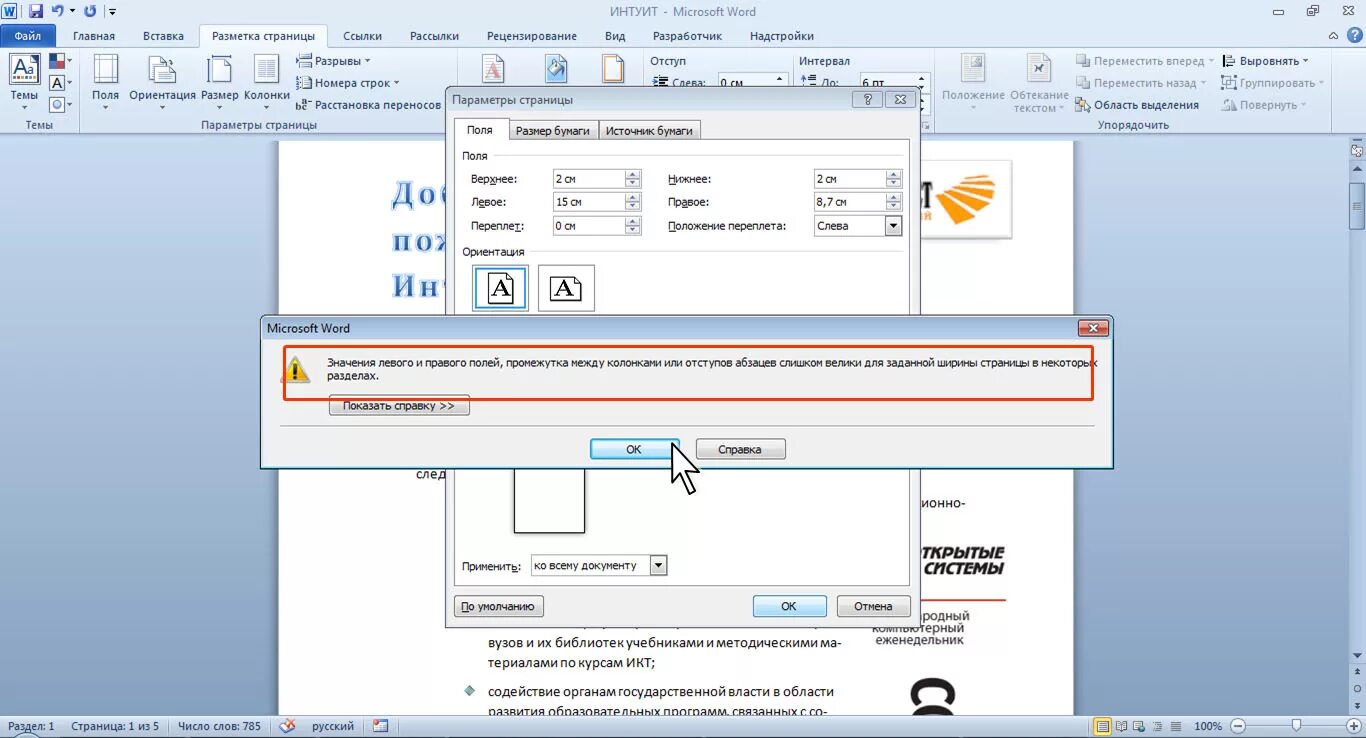This screenshot has width=1366, height=738.
Task: Click the page color icon
Action: pos(556,68)
